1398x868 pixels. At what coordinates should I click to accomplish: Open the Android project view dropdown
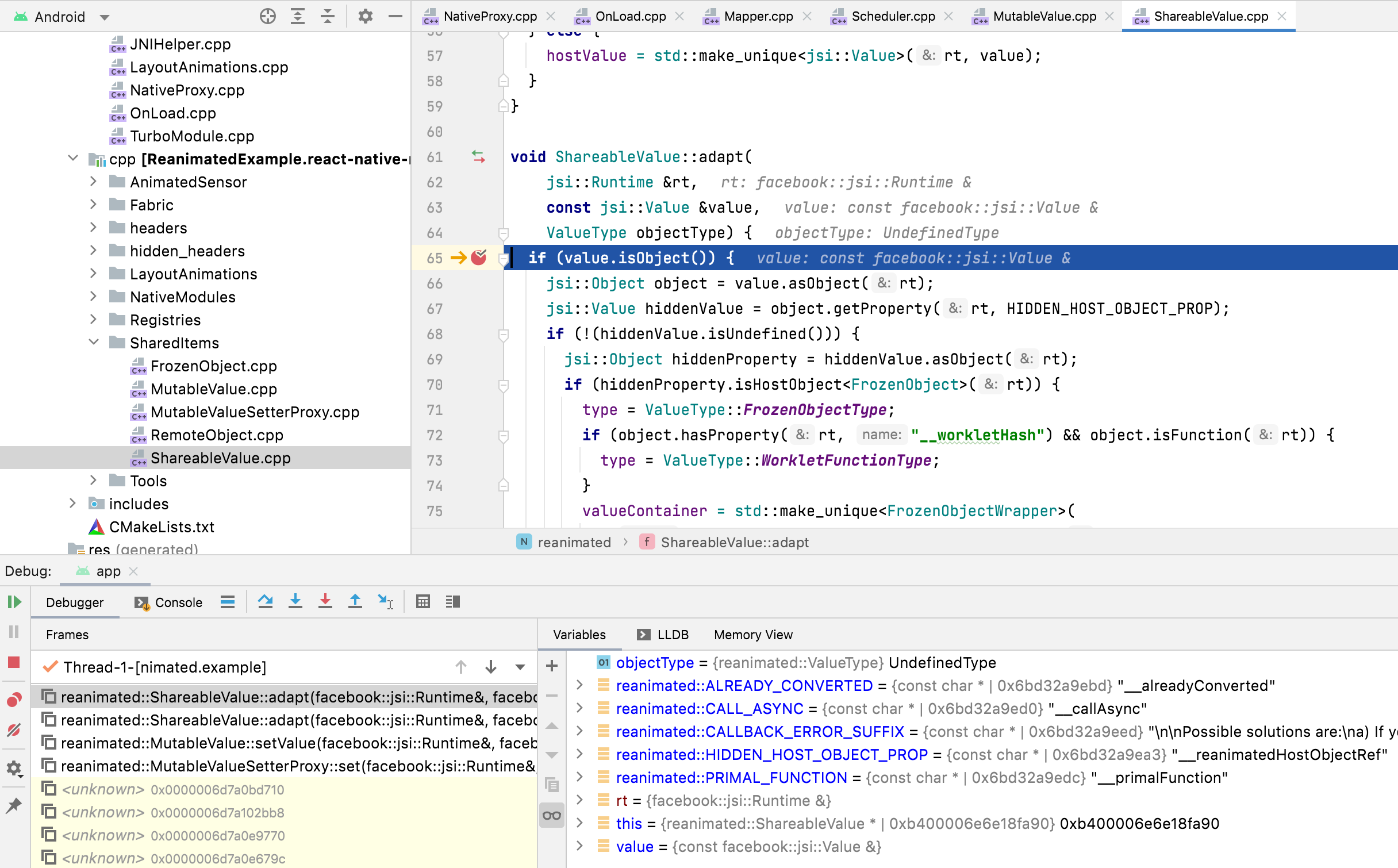point(104,17)
